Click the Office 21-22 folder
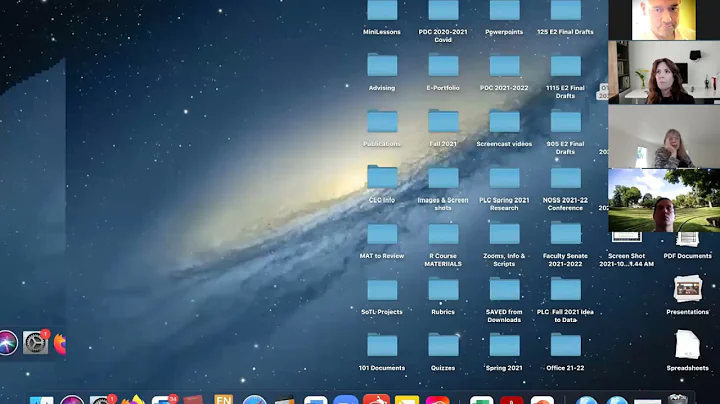720x404 pixels. tap(565, 345)
